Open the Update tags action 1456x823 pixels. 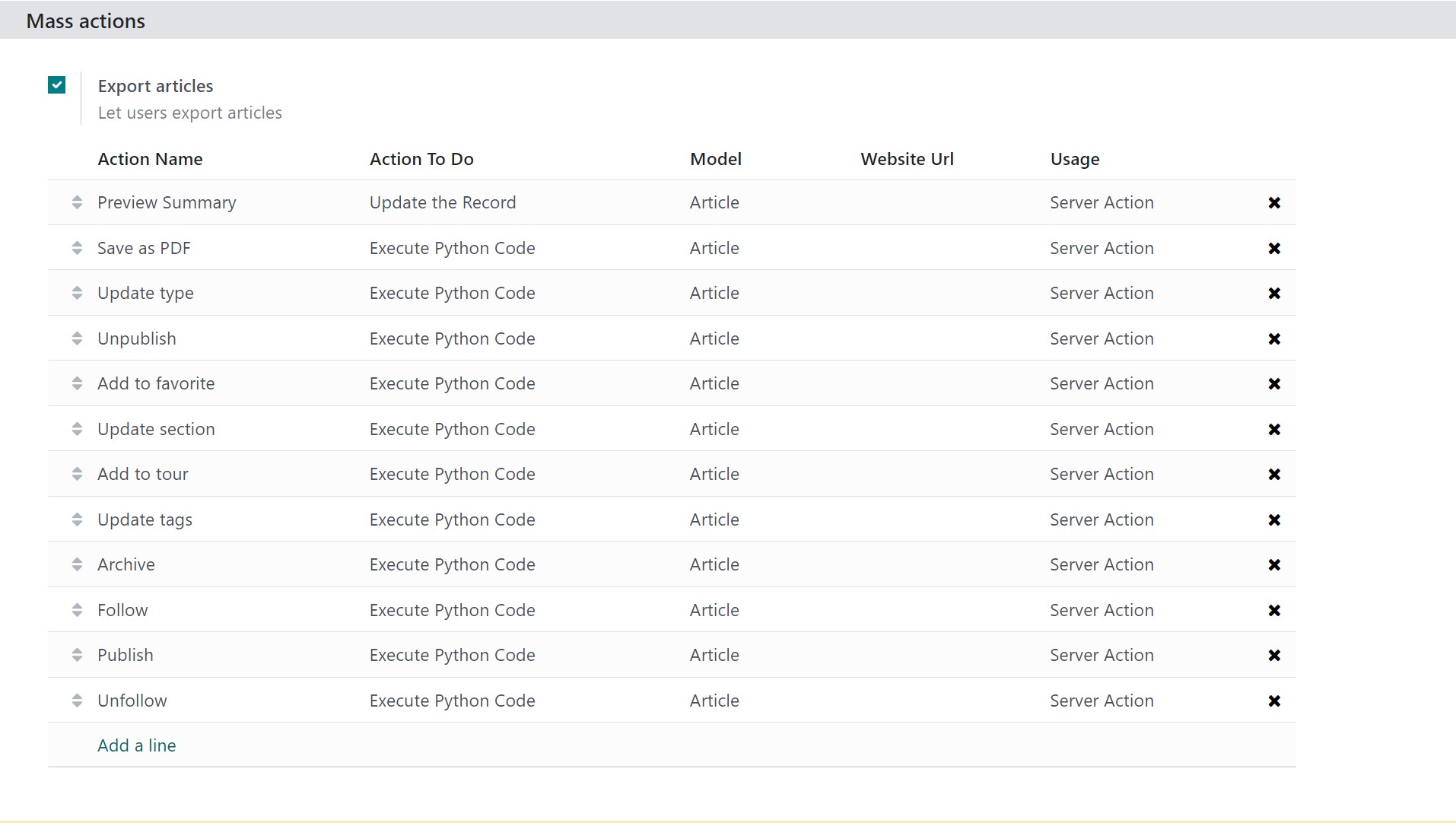click(145, 520)
